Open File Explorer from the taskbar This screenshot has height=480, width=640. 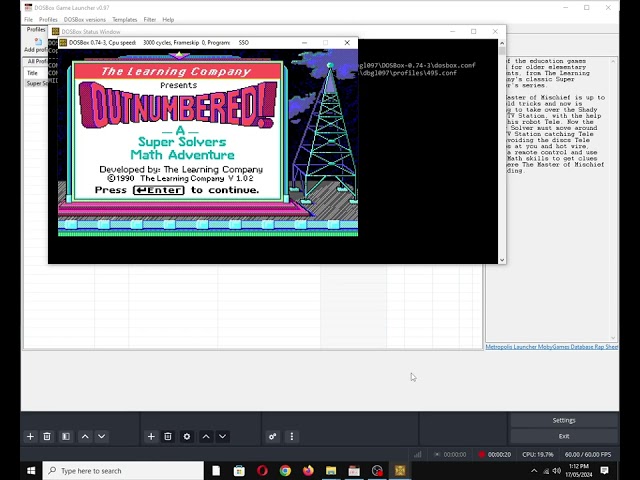pos(331,471)
